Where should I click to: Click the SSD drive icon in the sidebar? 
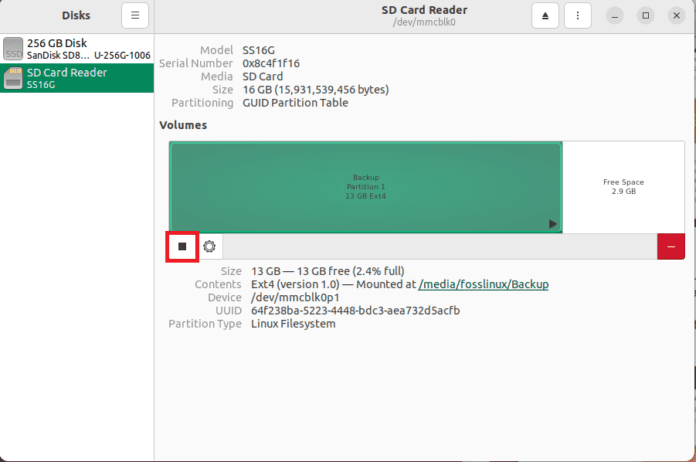tap(13, 48)
